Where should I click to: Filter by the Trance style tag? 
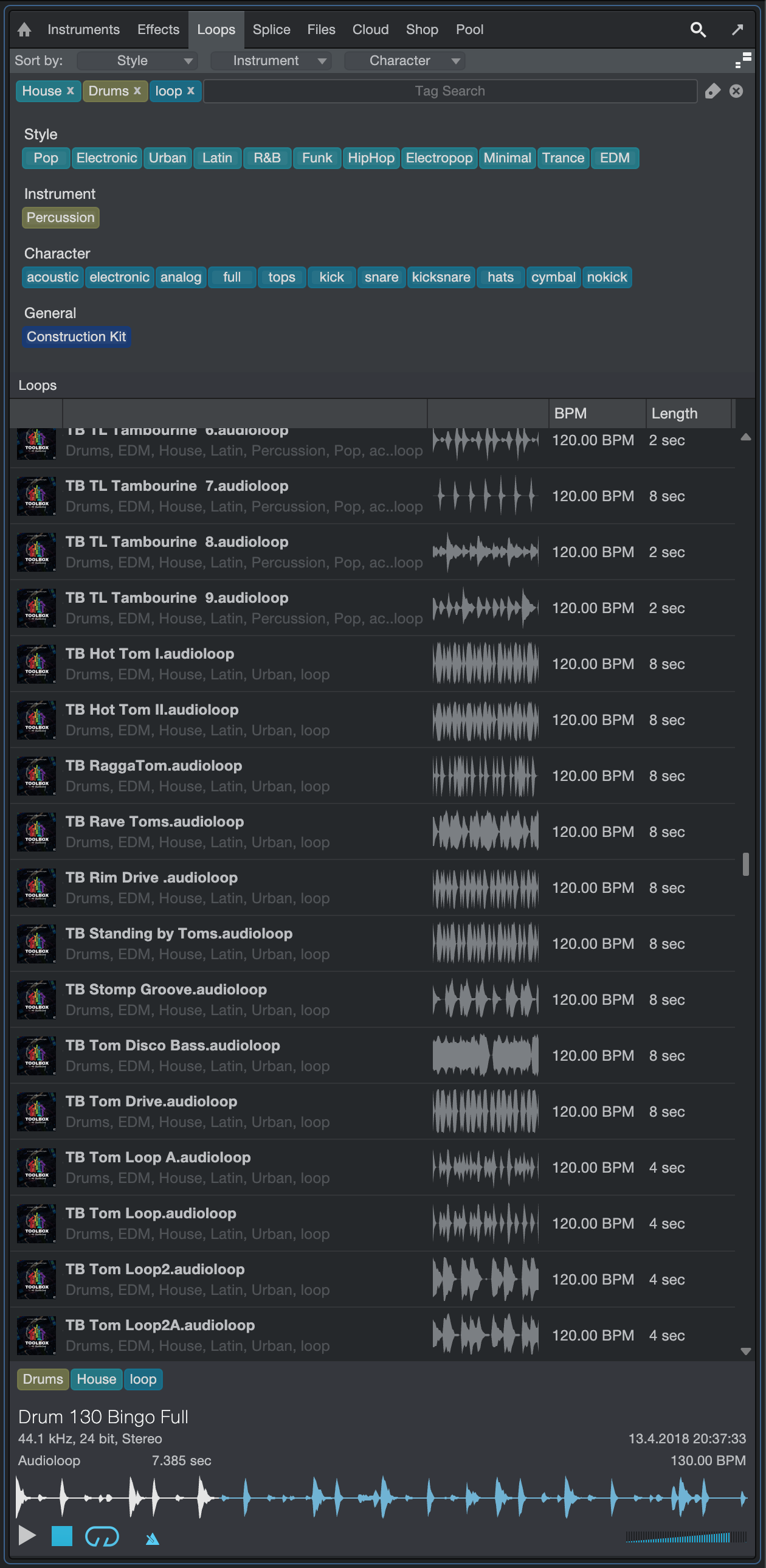563,158
